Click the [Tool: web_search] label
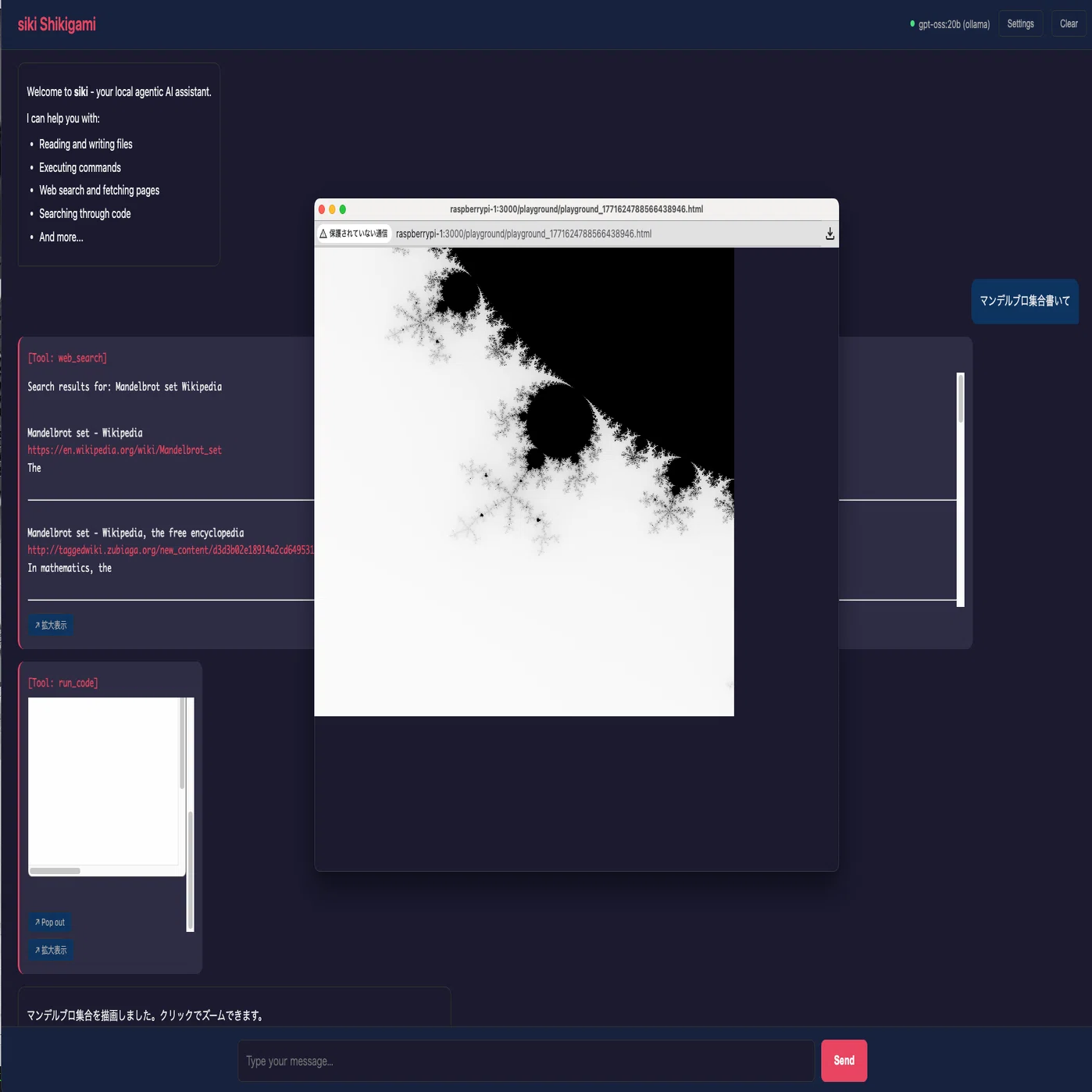Screen dimensions: 1092x1092 [67, 358]
